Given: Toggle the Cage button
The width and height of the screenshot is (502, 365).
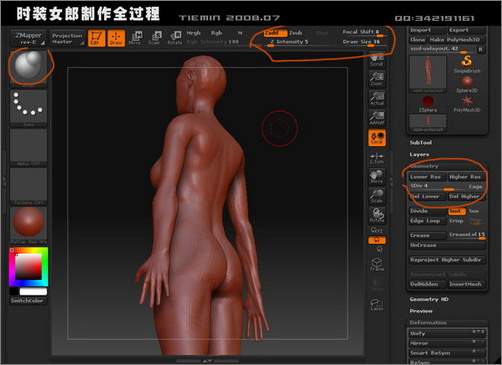Looking at the screenshot, I should point(475,186).
